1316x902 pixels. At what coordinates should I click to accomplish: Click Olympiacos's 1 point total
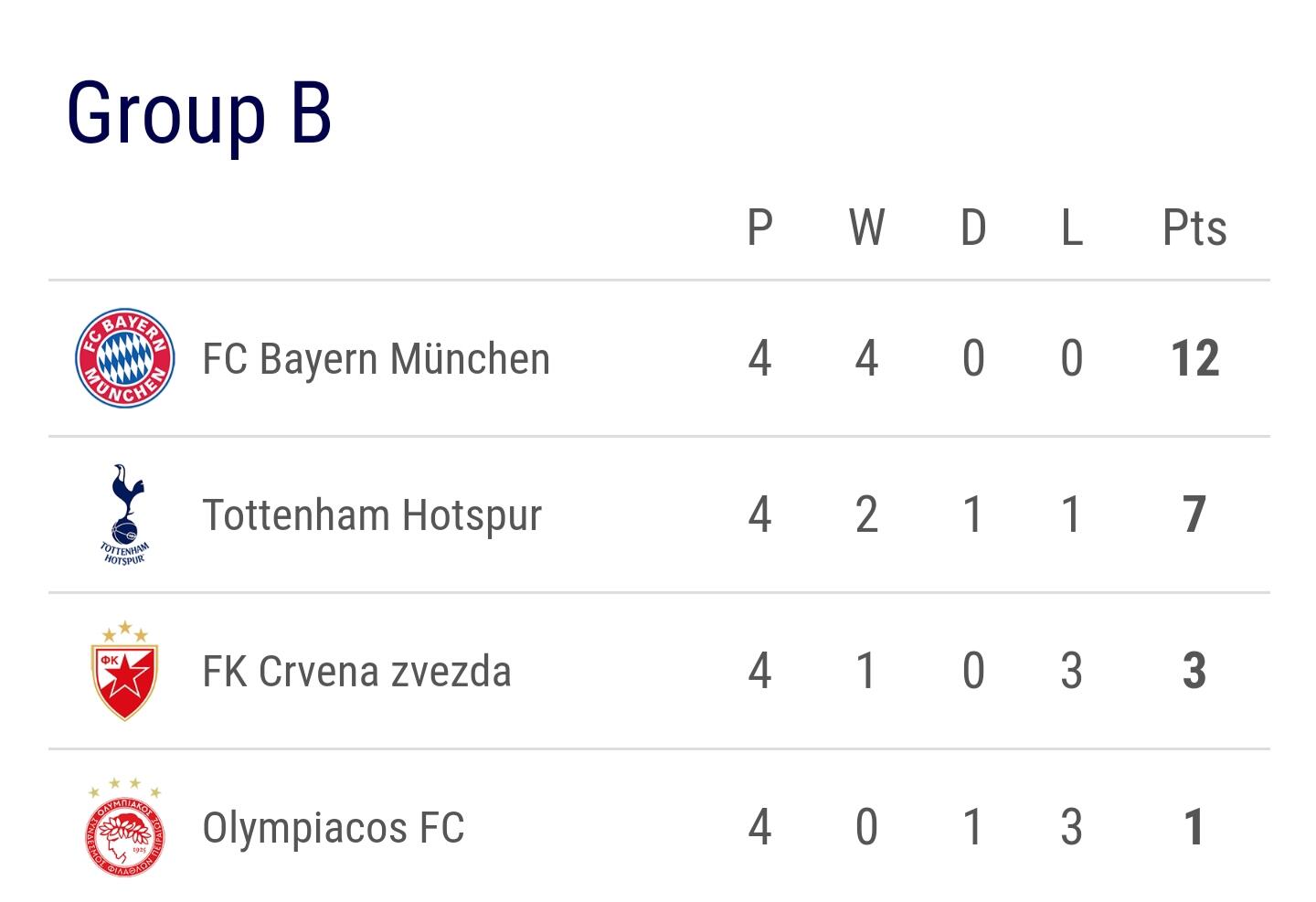(1194, 828)
